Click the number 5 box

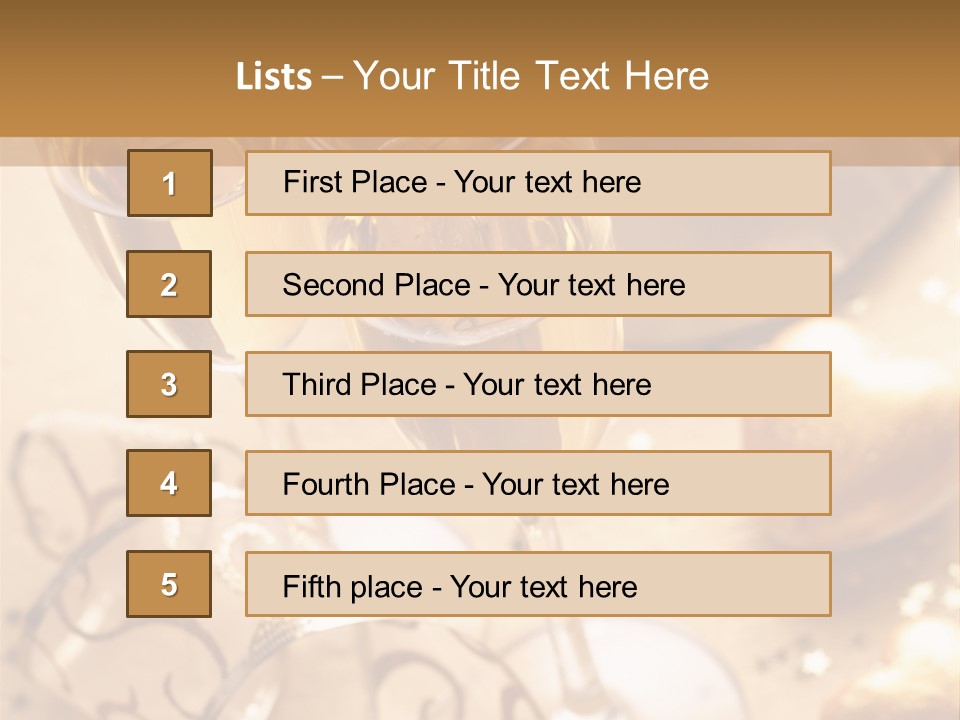(x=169, y=584)
